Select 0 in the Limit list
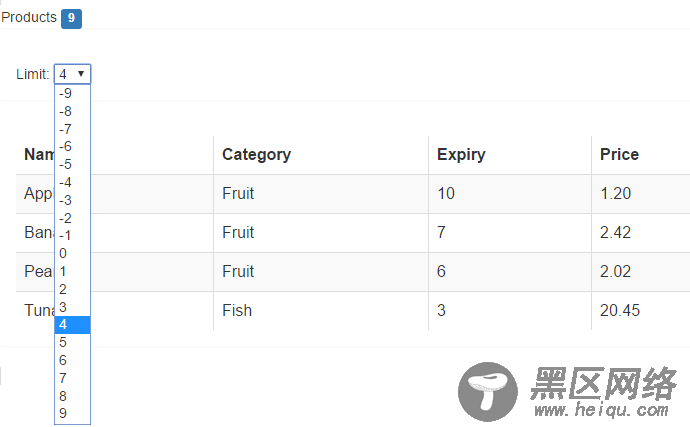Image resolution: width=690 pixels, height=427 pixels. click(72, 254)
